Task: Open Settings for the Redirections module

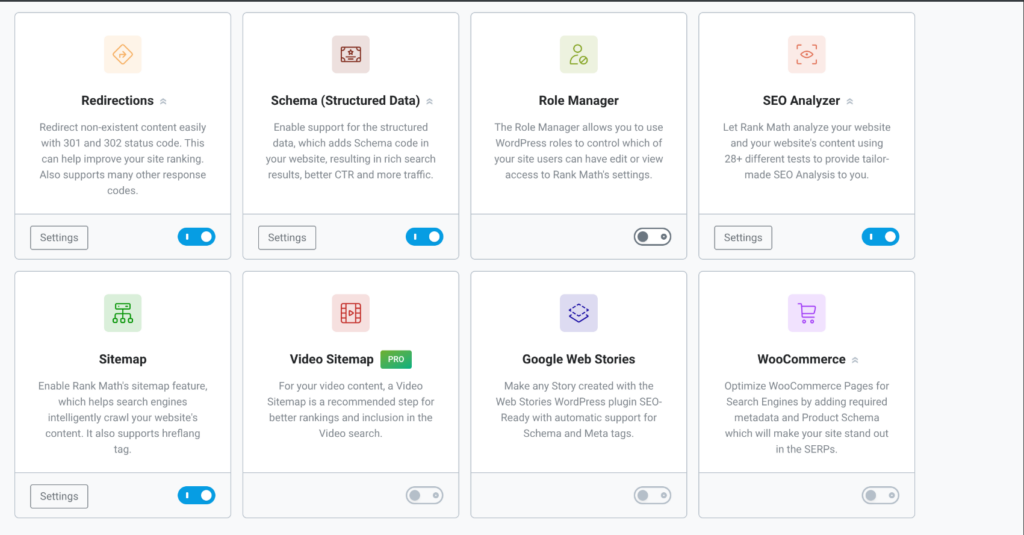Action: (x=59, y=238)
